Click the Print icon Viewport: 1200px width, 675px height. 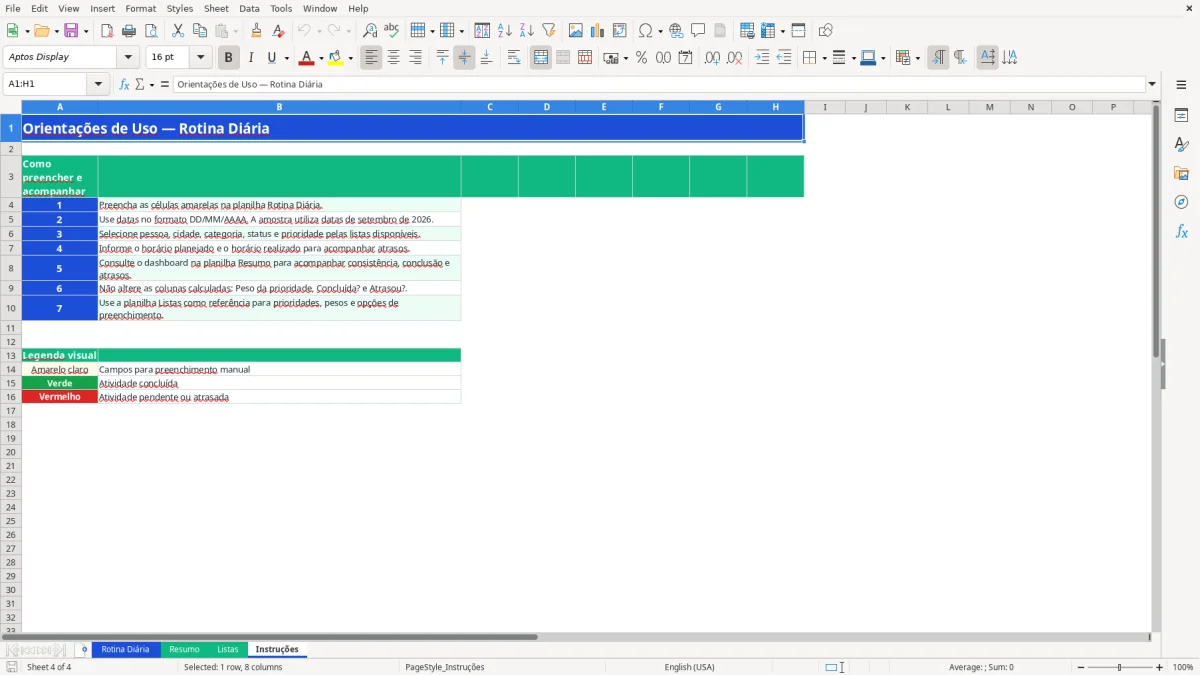click(129, 31)
